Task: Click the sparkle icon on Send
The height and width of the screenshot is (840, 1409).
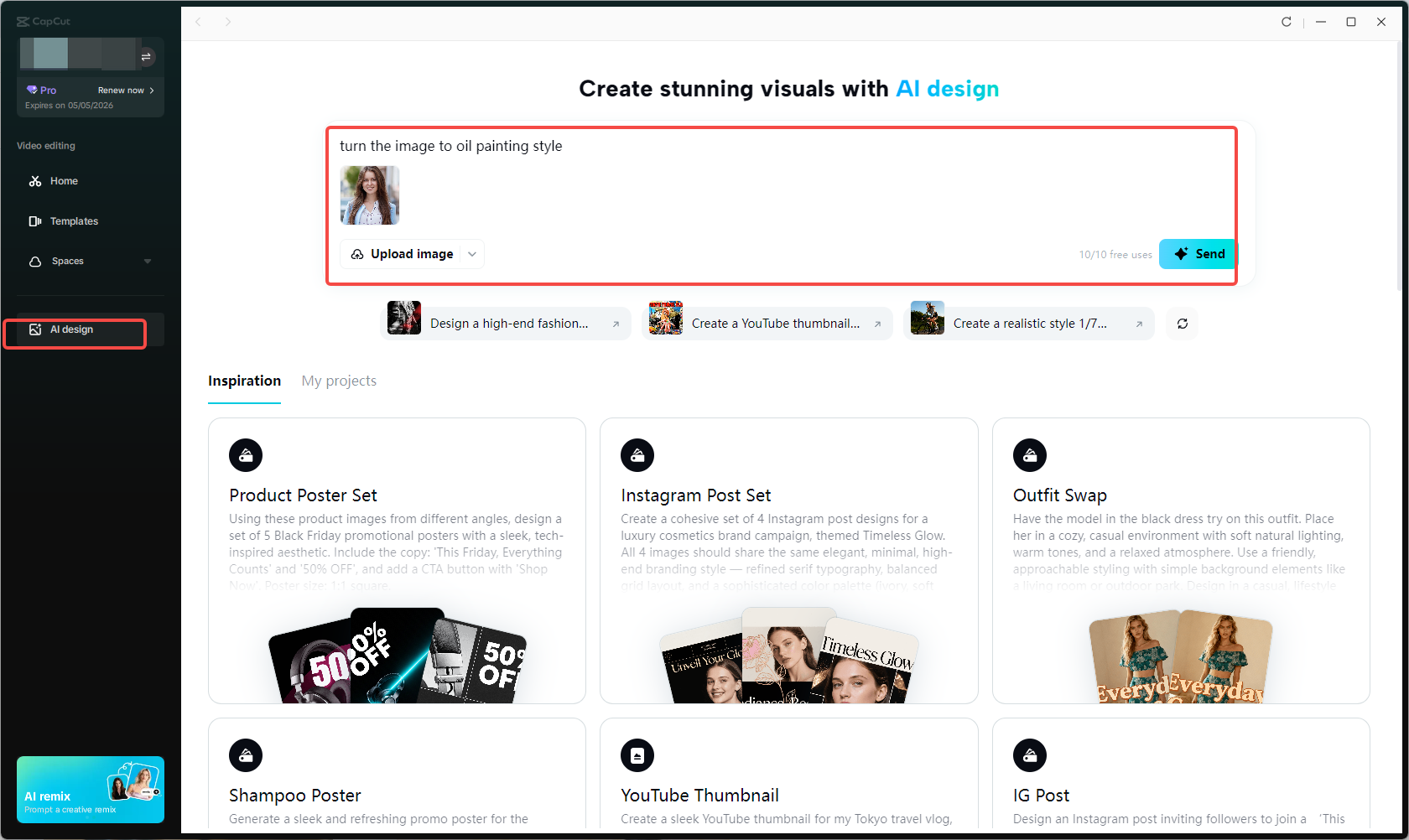Action: pos(1181,254)
